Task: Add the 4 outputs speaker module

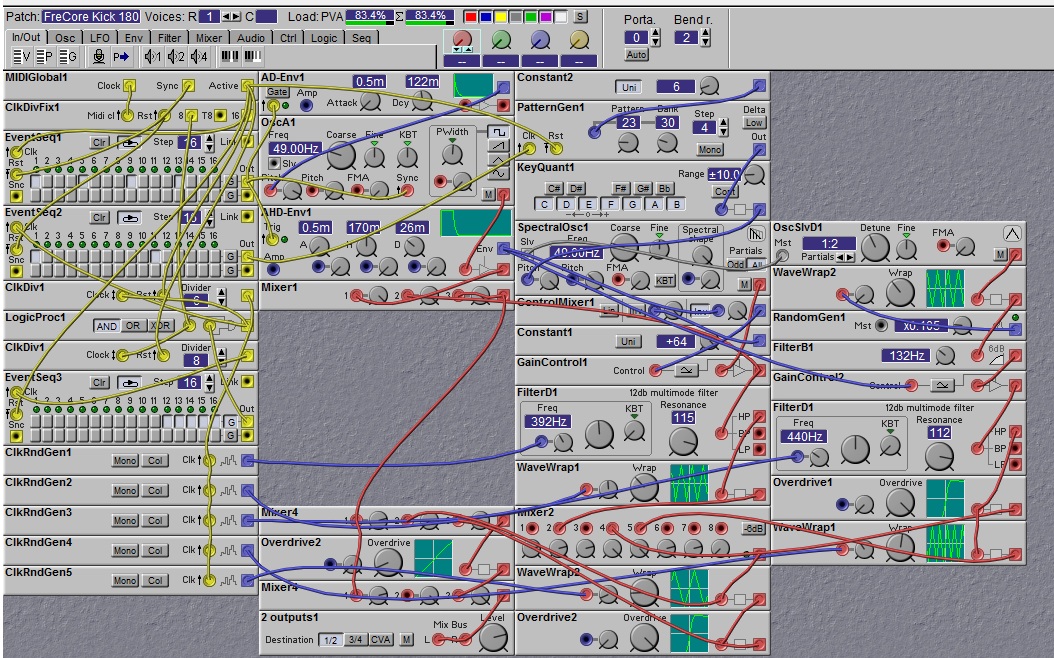Action: (199, 56)
